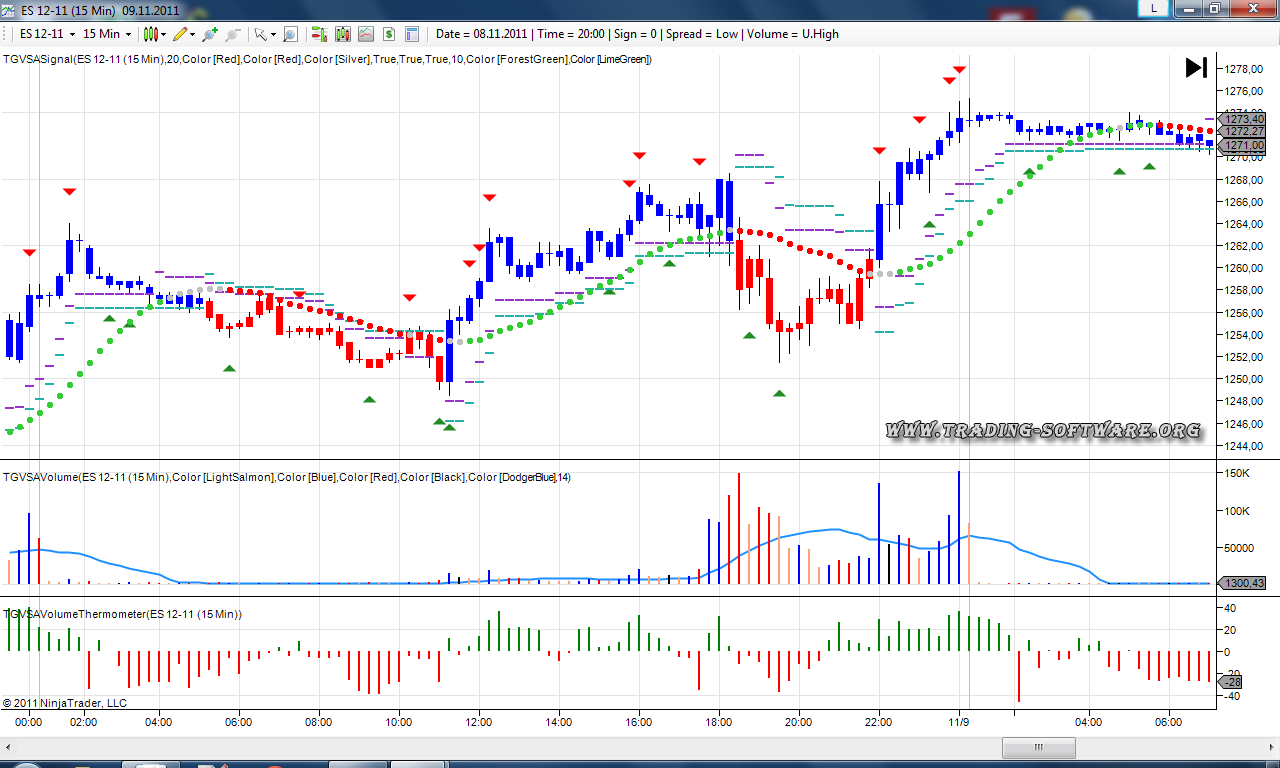Open the Indicators icon in toolbar

pyautogui.click(x=366, y=34)
